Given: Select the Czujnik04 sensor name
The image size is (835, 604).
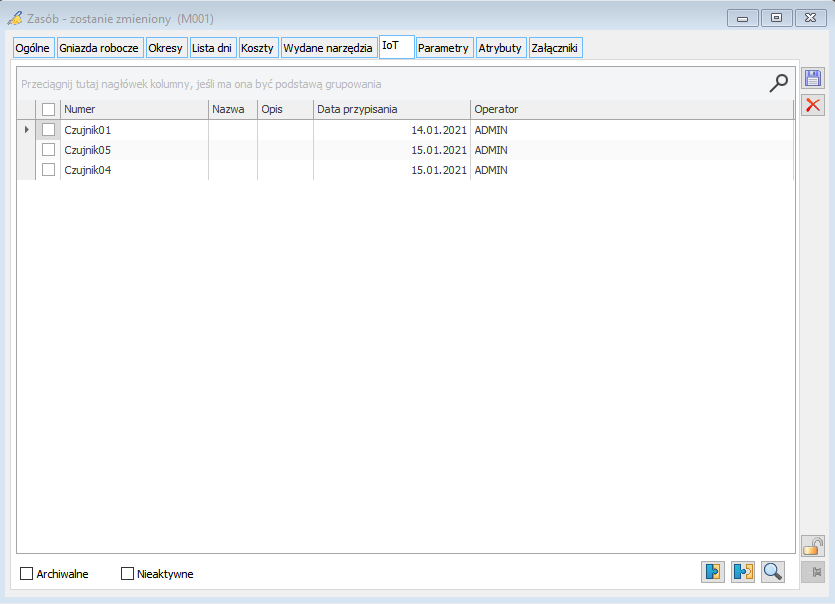Looking at the screenshot, I should [88, 170].
